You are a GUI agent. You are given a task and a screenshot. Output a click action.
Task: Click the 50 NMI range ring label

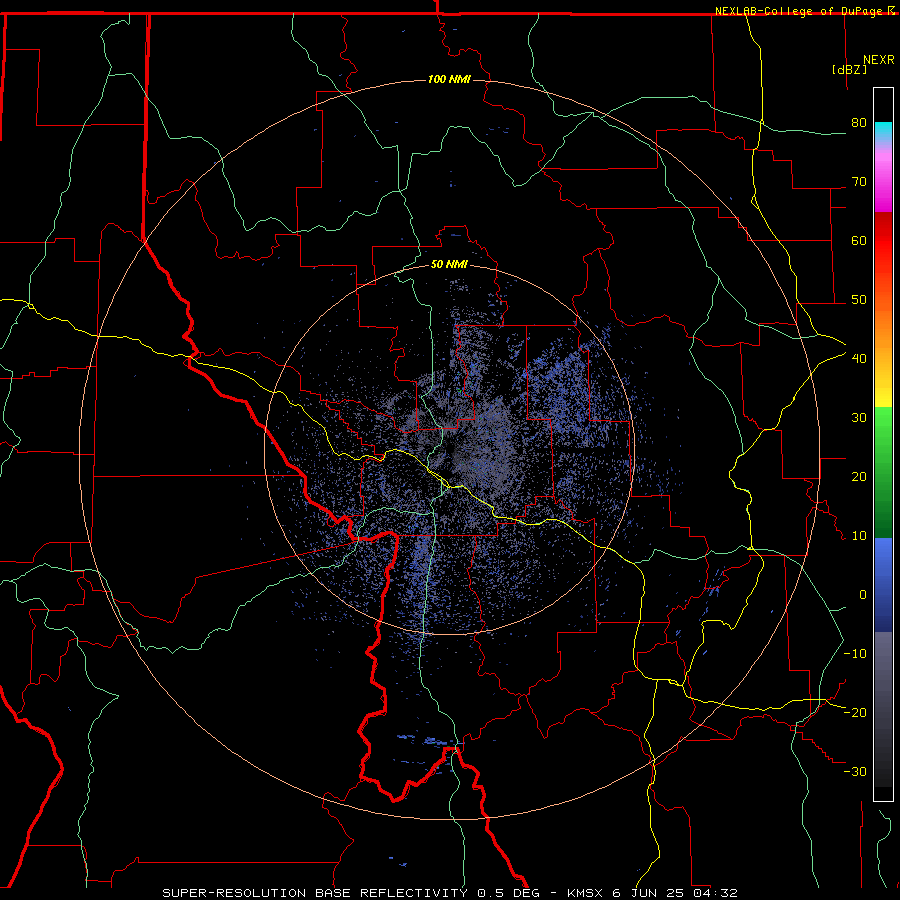[x=449, y=264]
